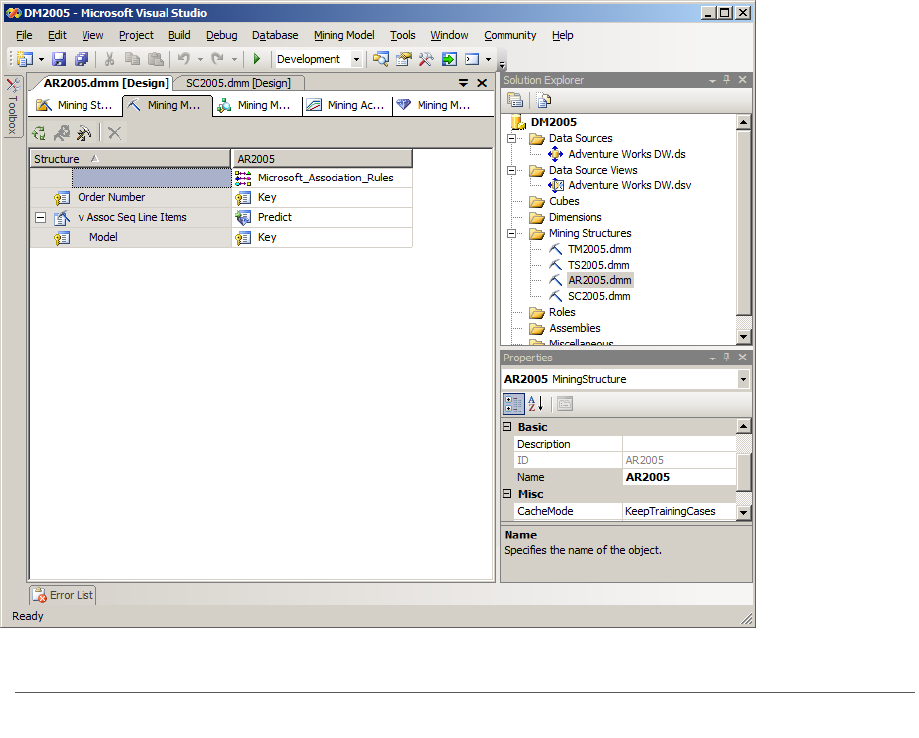Sort by the Structure column header
The image size is (919, 738).
click(x=130, y=159)
